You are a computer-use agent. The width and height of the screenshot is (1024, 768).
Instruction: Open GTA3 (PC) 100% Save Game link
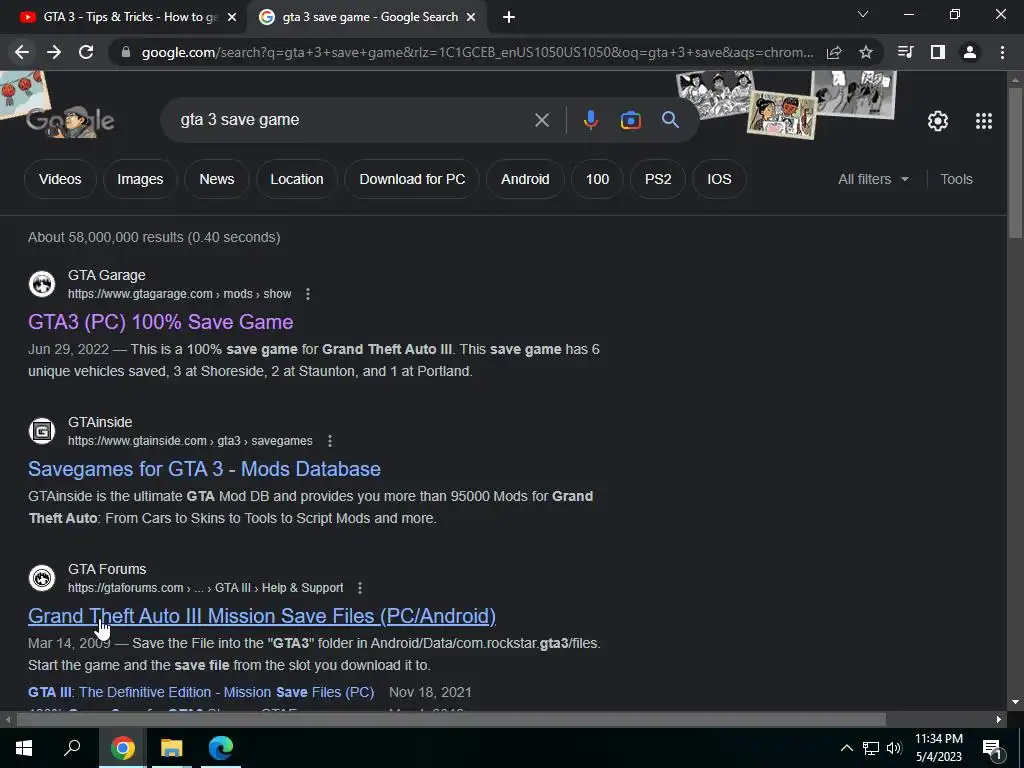click(x=161, y=322)
